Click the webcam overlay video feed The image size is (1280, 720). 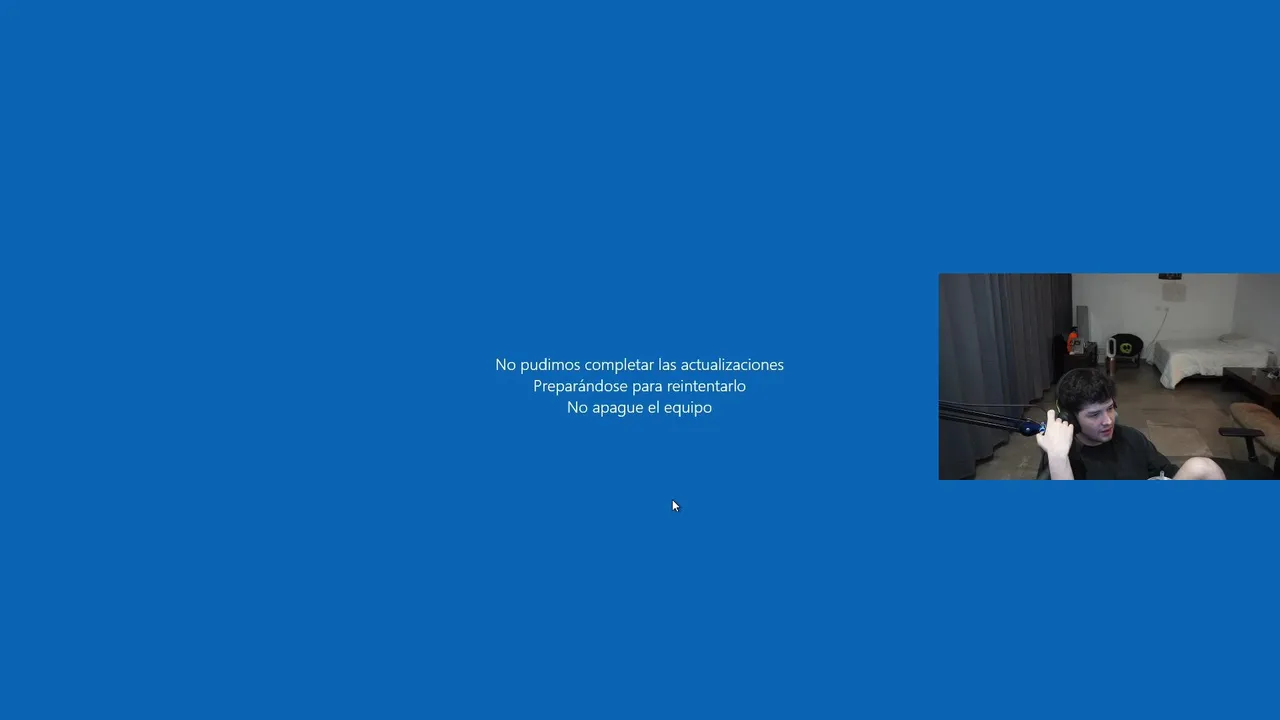pyautogui.click(x=1109, y=377)
